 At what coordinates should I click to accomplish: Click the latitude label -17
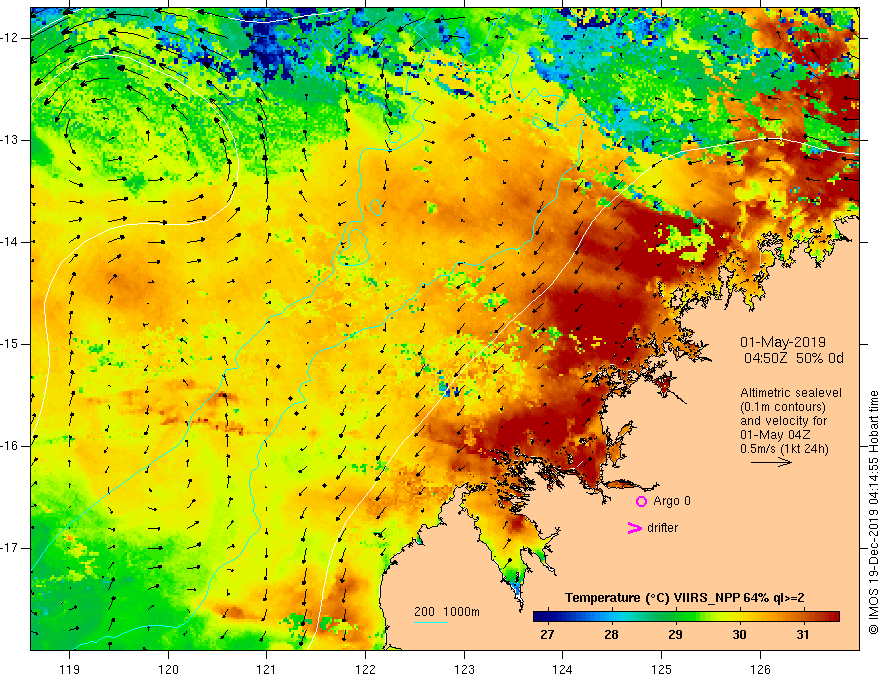[11, 548]
